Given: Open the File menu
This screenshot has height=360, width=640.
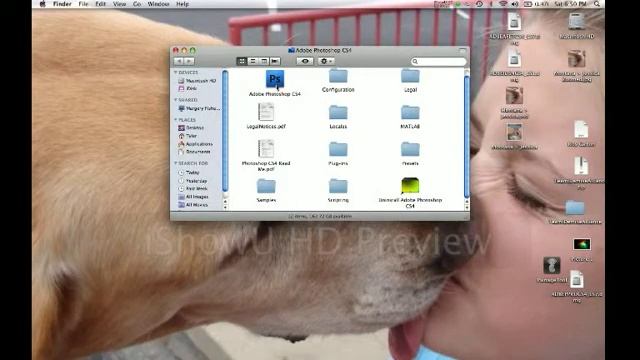Looking at the screenshot, I should (83, 4).
